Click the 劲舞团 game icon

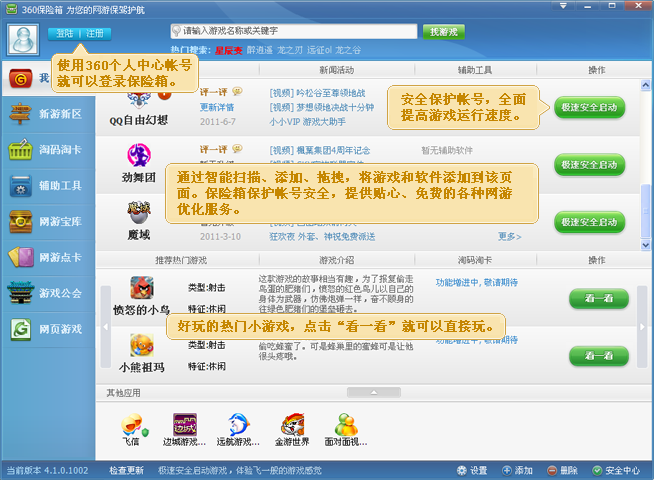click(x=139, y=155)
